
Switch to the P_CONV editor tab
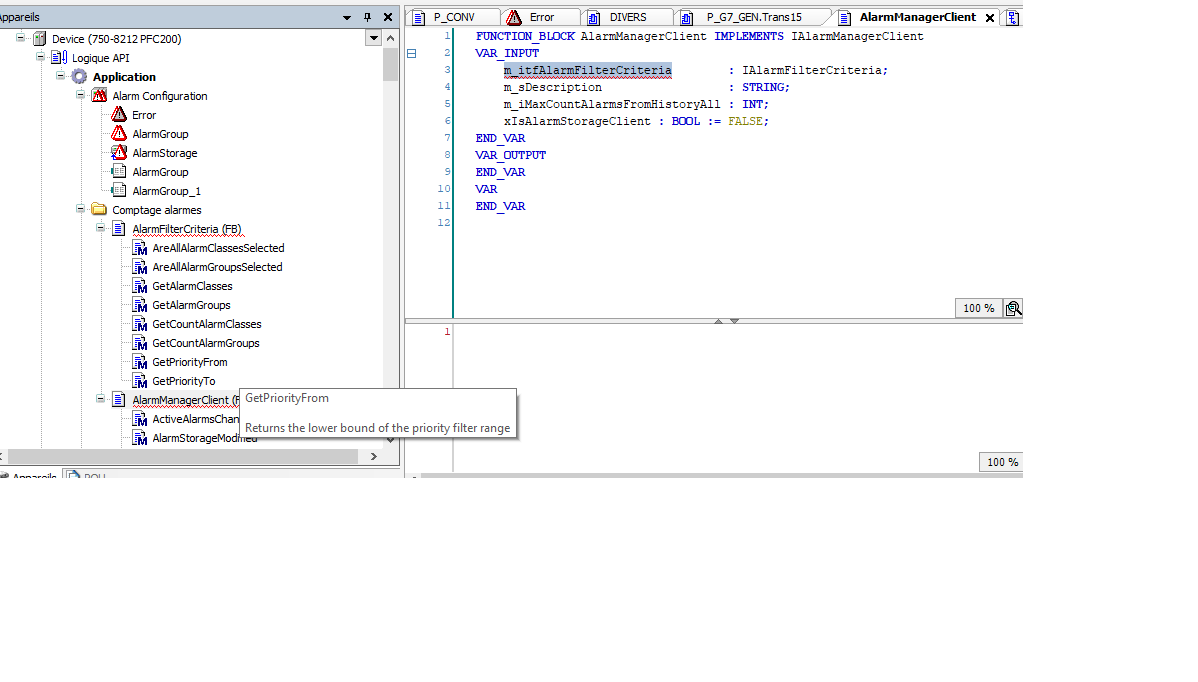point(453,17)
